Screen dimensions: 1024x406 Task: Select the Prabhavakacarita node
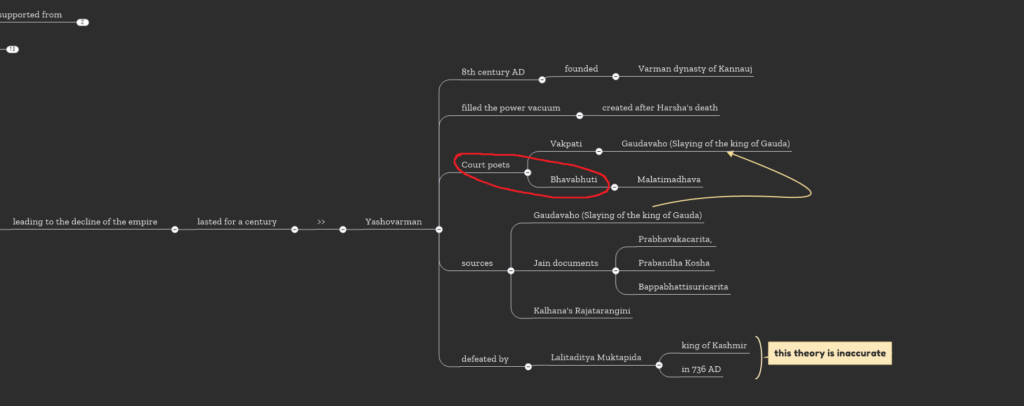(675, 240)
